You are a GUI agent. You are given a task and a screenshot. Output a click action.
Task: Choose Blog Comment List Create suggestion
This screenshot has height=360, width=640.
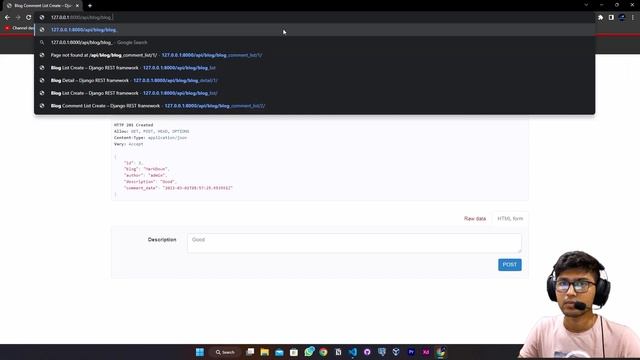[x=314, y=106]
